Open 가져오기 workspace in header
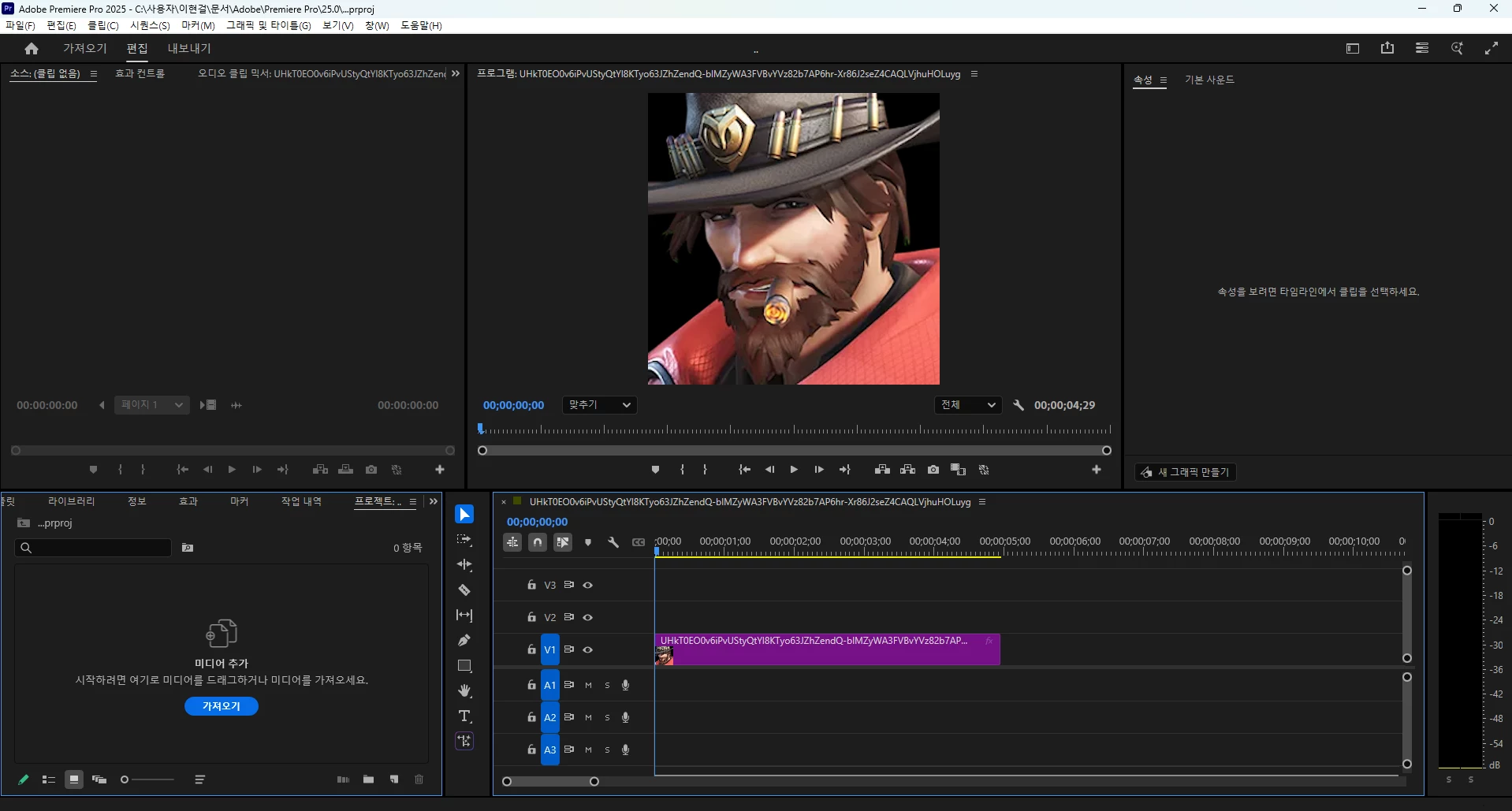The image size is (1512, 811). [85, 49]
